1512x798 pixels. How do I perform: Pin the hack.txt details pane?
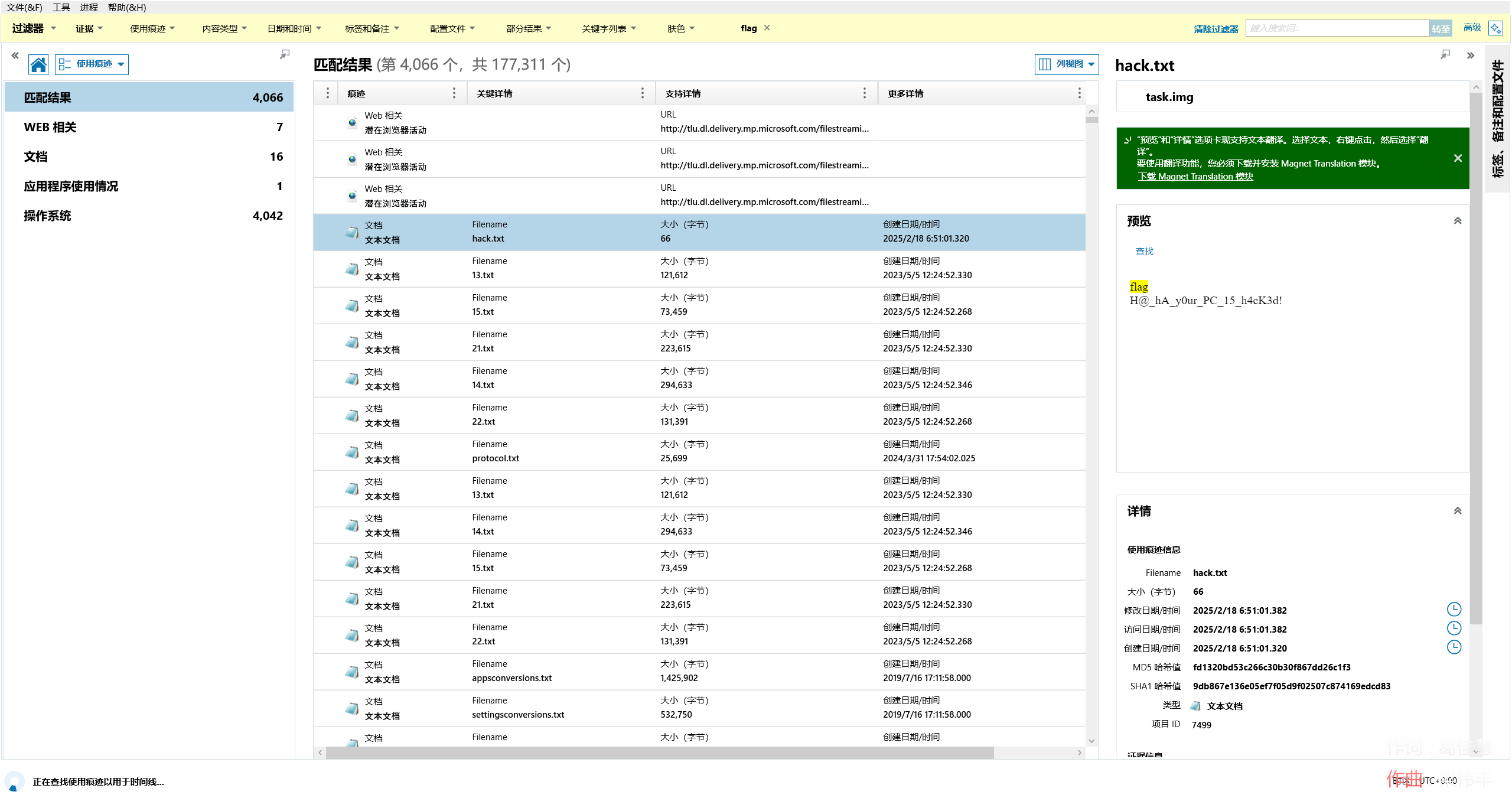tap(1445, 54)
